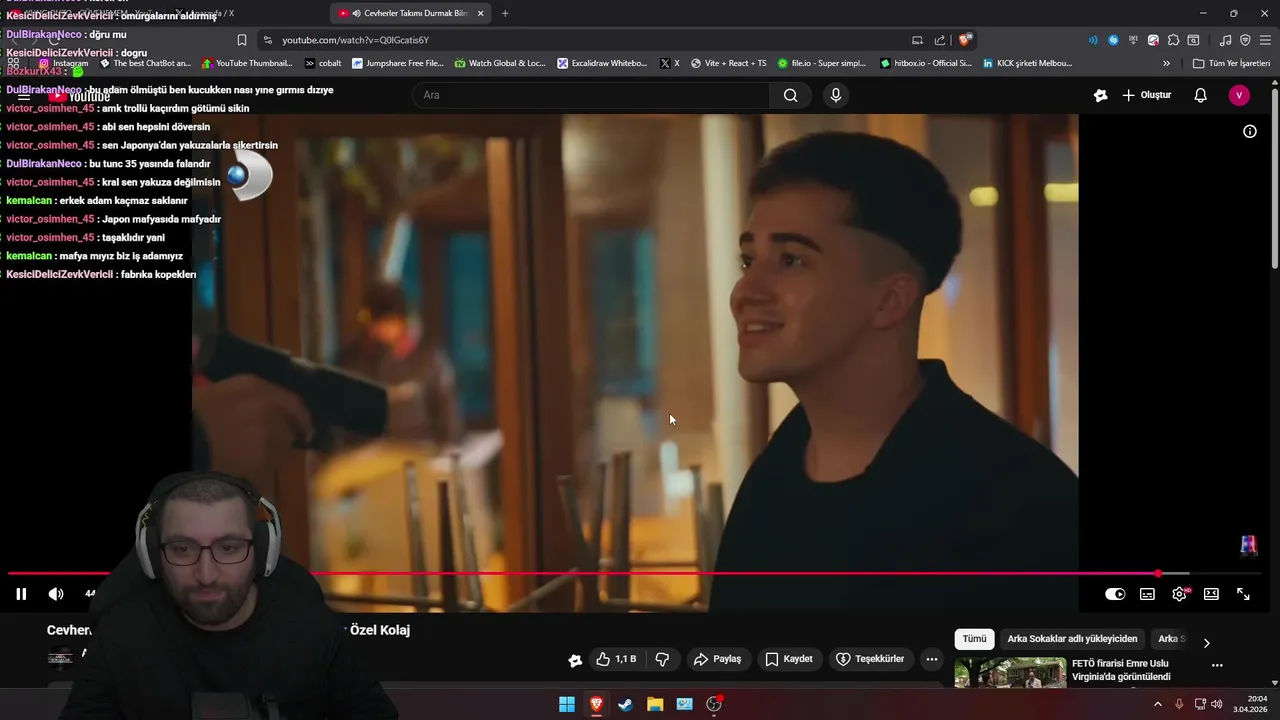
Task: Open the browser hamburger menu
Action: point(1265,40)
